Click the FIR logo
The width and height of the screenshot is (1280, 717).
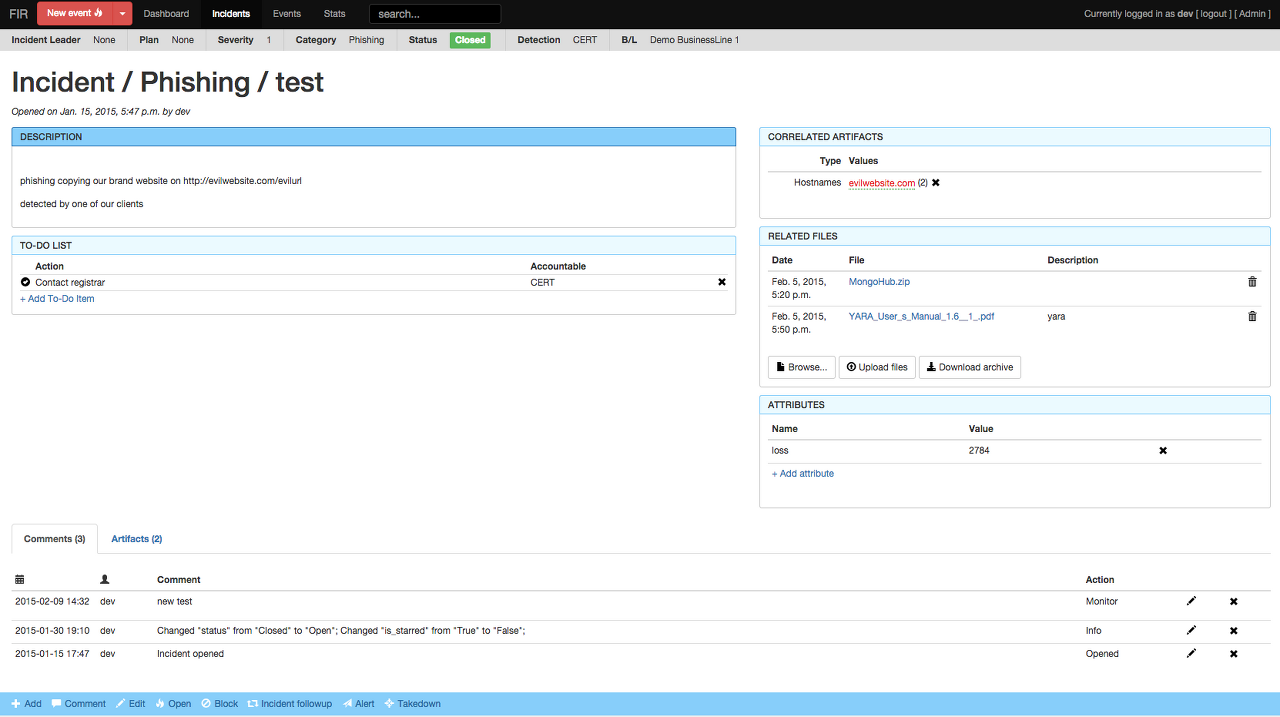click(18, 14)
